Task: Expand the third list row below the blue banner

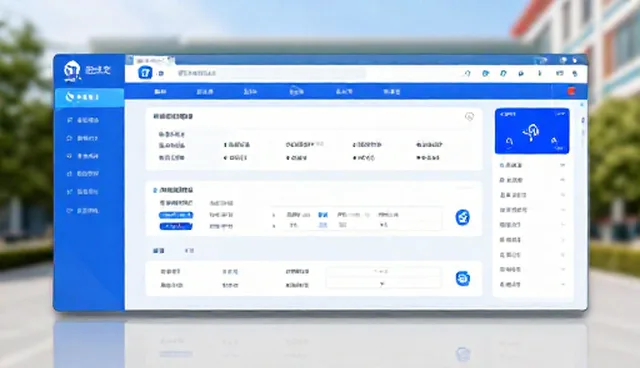Action: [532, 195]
